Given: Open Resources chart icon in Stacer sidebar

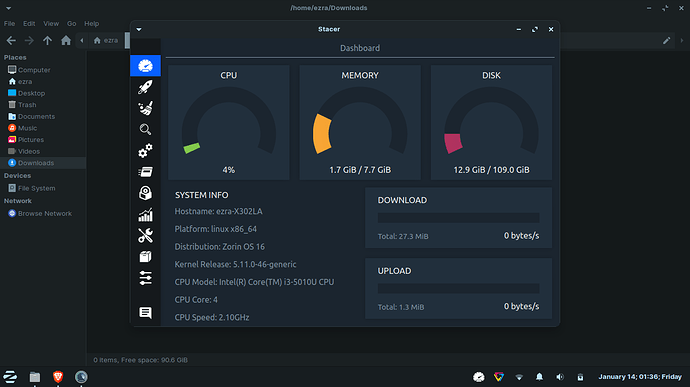Looking at the screenshot, I should (145, 214).
